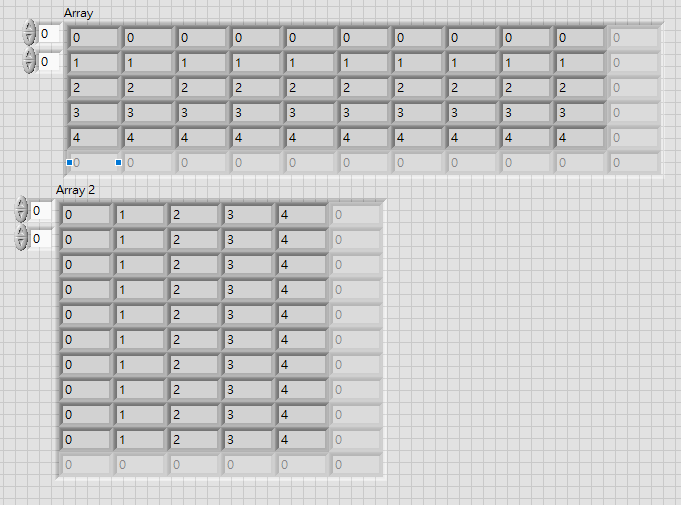
Task: Click the first cell of Array's row of 2s
Action: point(94,88)
